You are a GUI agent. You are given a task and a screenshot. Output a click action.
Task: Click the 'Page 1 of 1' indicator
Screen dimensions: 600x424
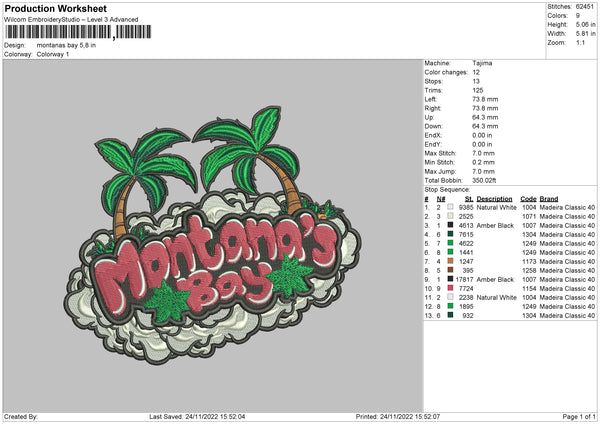click(x=579, y=416)
